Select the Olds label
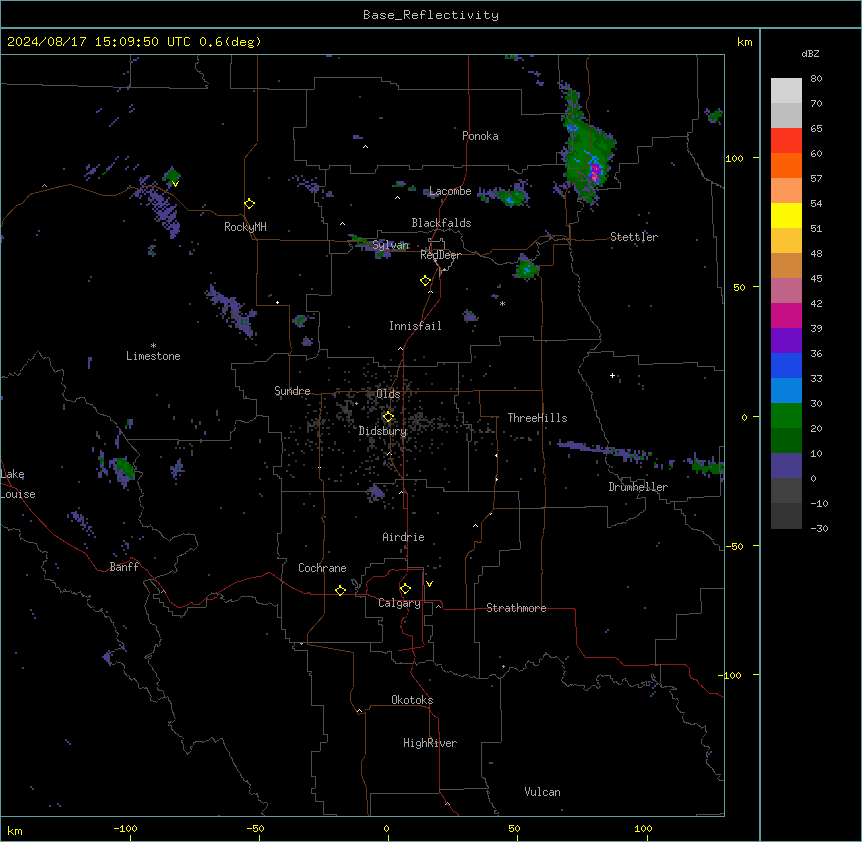Screen dimensions: 862x842 coord(388,394)
